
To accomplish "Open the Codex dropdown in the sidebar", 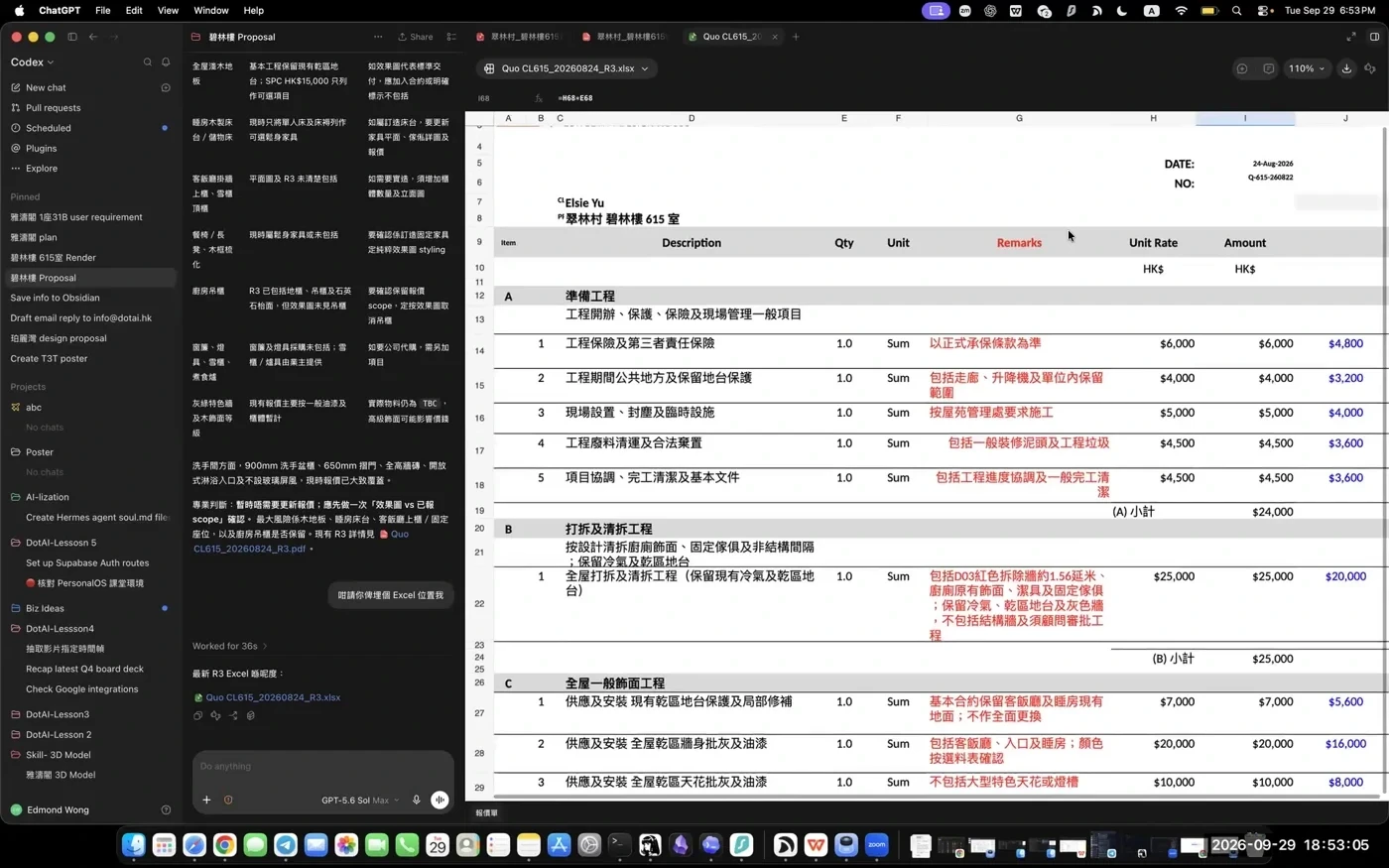I will coord(32,62).
